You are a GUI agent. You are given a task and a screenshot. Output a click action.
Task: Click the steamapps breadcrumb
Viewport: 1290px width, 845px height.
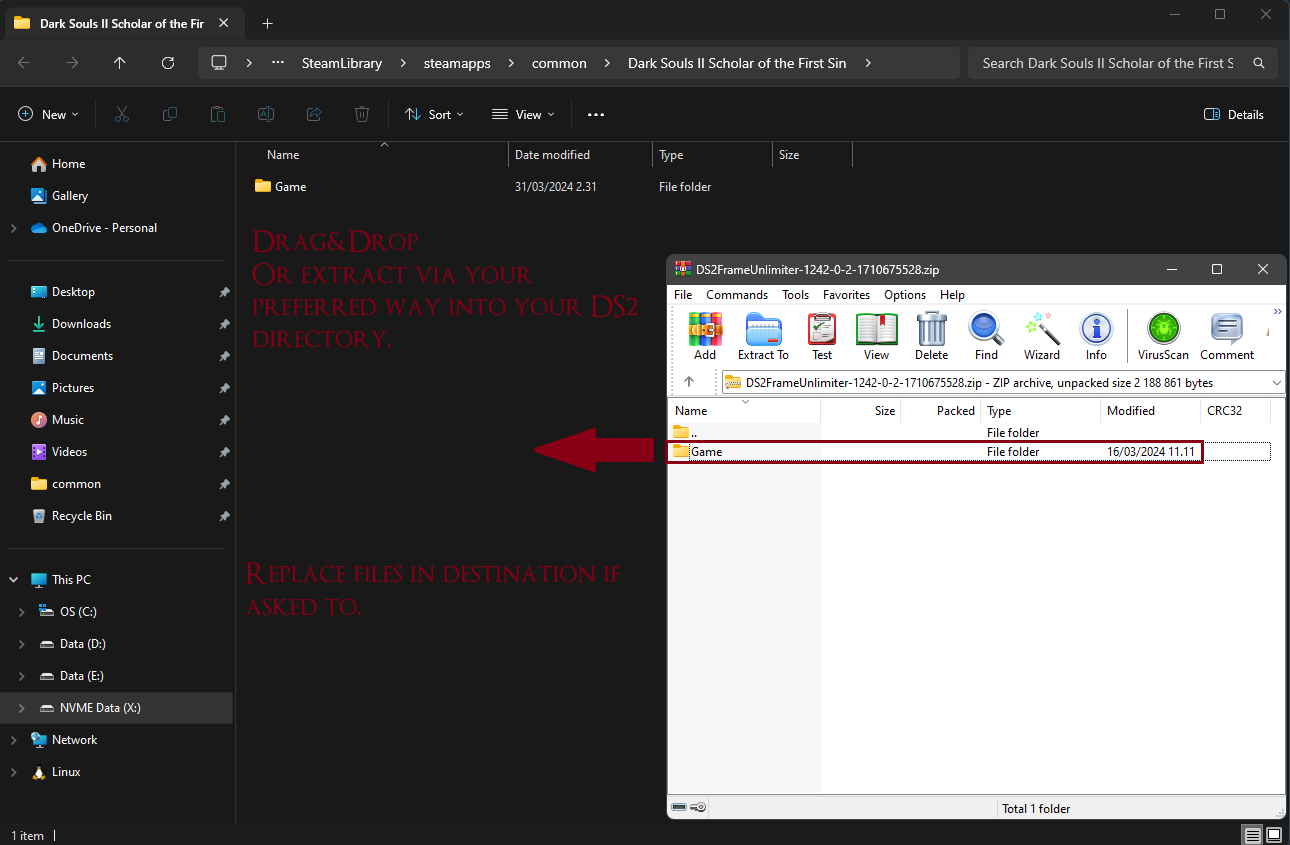pyautogui.click(x=457, y=62)
